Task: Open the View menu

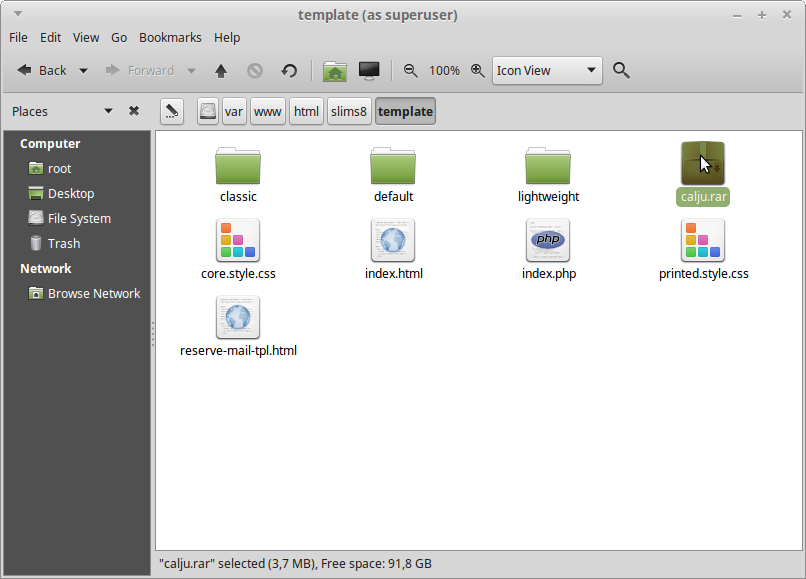Action: tap(86, 38)
